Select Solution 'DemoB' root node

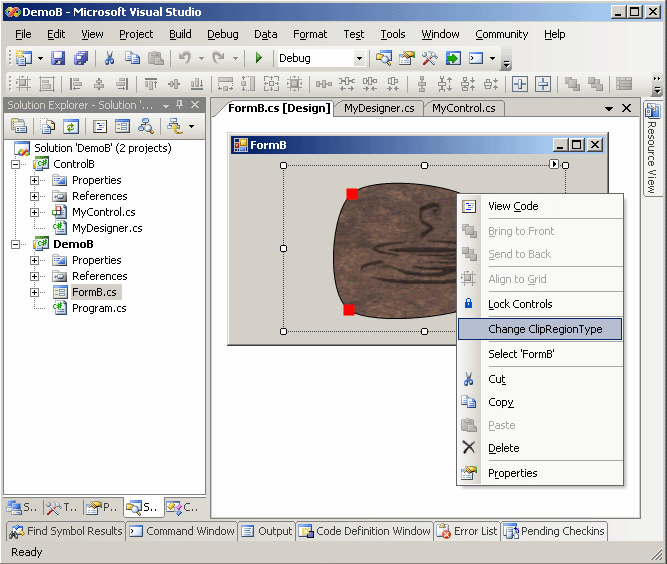[103, 148]
